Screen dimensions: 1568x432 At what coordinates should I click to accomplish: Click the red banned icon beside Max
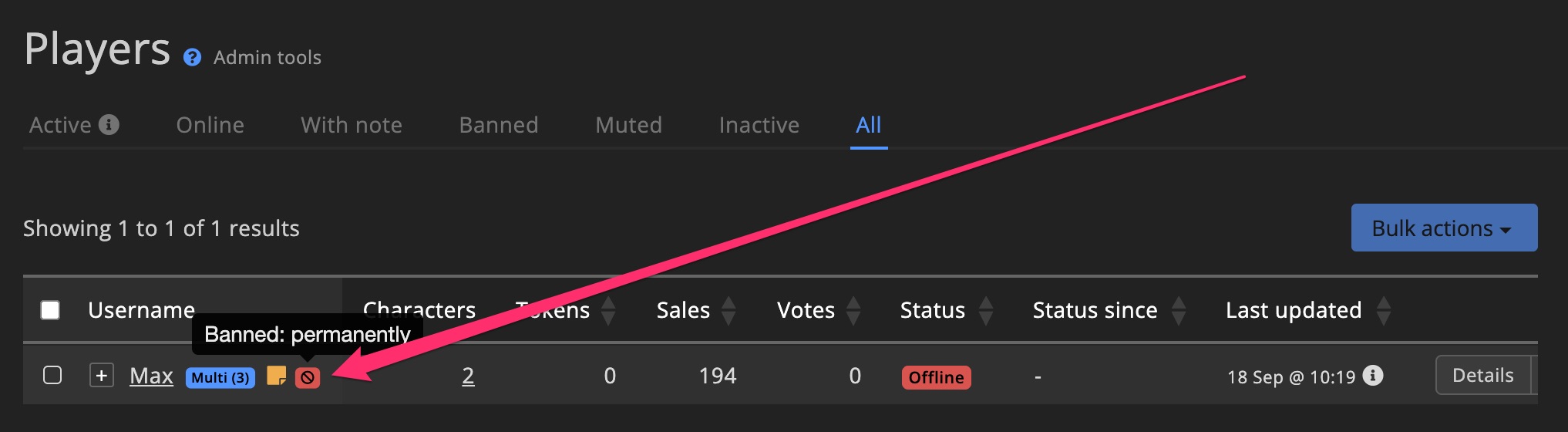[x=308, y=377]
